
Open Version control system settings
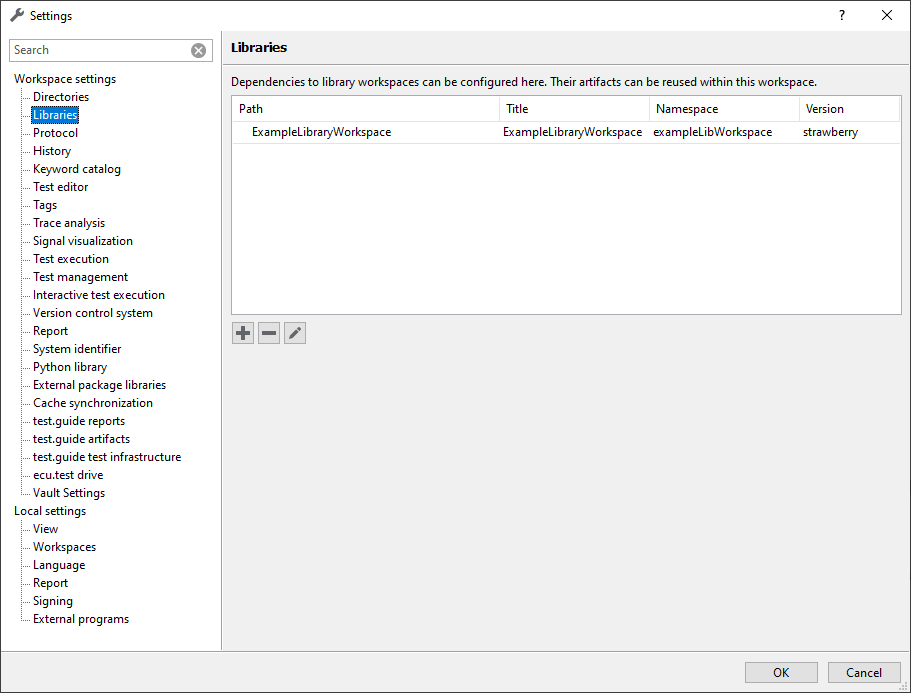(93, 313)
